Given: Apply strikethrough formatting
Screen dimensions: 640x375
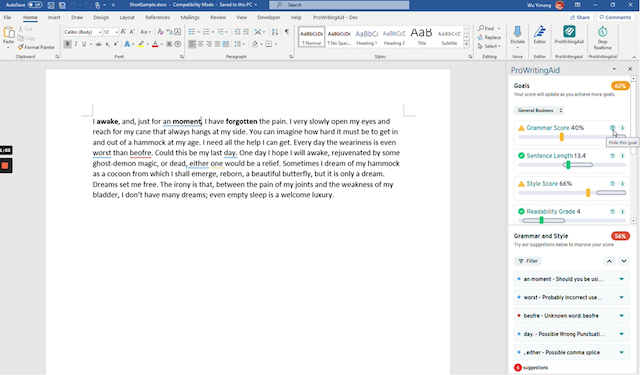Looking at the screenshot, I should [98, 44].
